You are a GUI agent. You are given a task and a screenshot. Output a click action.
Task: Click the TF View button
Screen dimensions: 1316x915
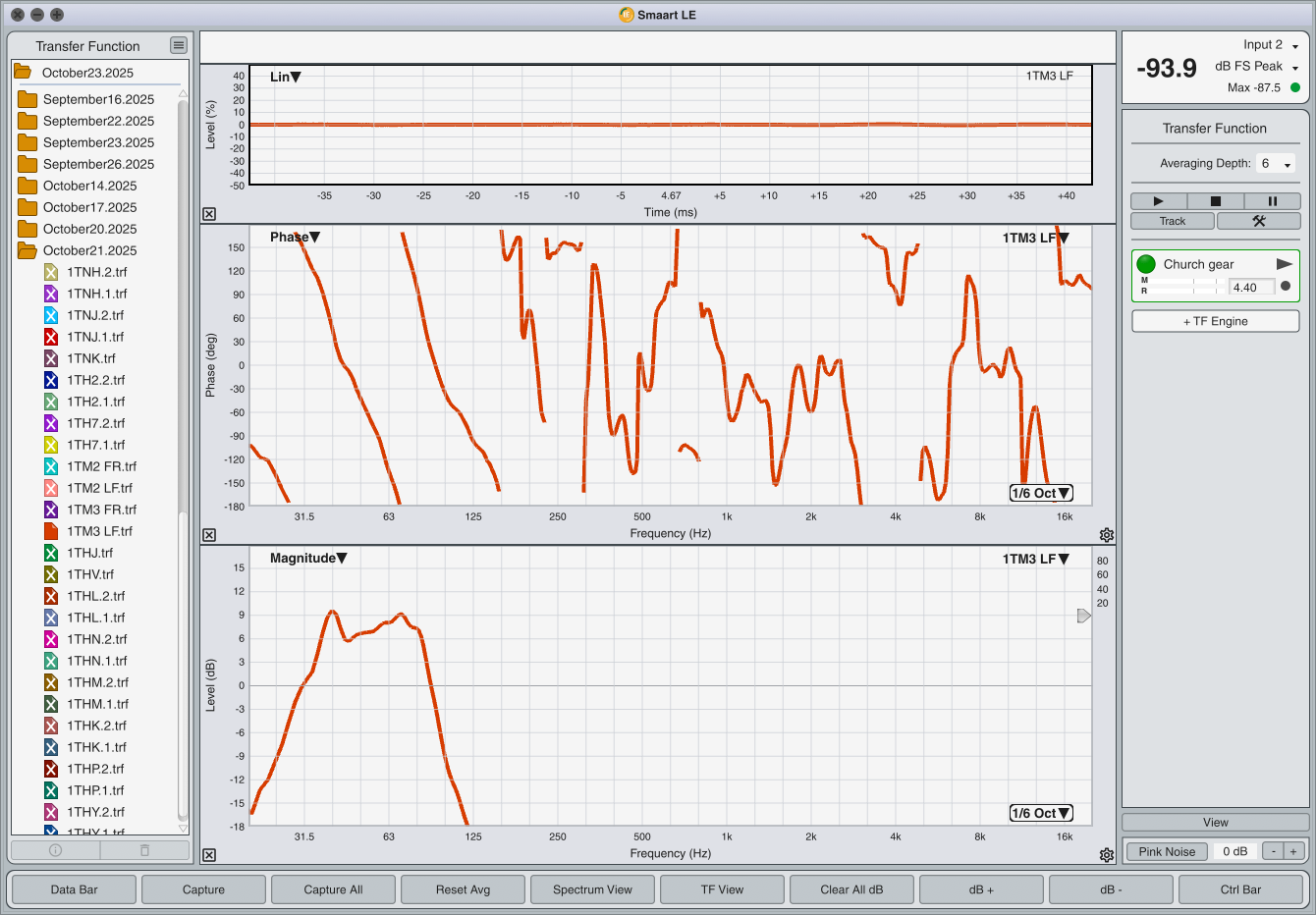tap(722, 889)
